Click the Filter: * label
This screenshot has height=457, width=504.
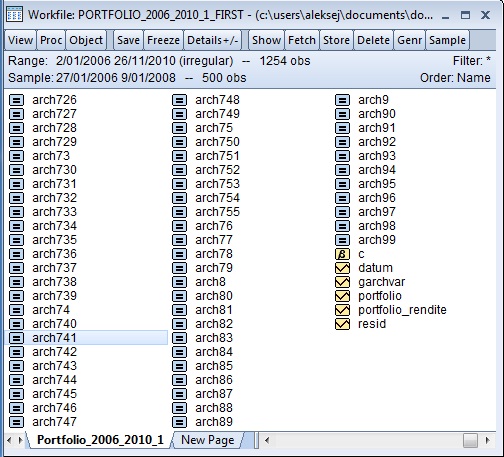click(x=471, y=61)
